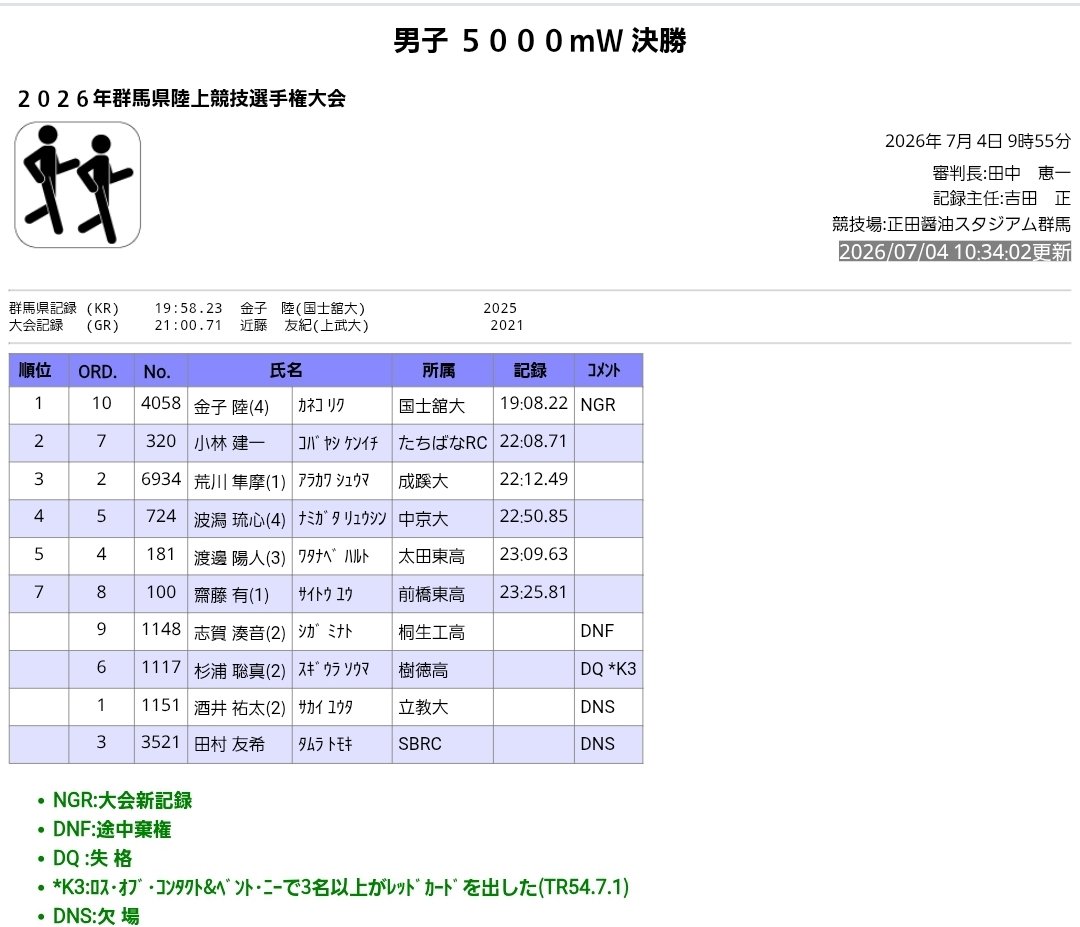This screenshot has width=1080, height=927.
Task: Click athlete name 杉浦 聡真(2)
Action: click(240, 671)
